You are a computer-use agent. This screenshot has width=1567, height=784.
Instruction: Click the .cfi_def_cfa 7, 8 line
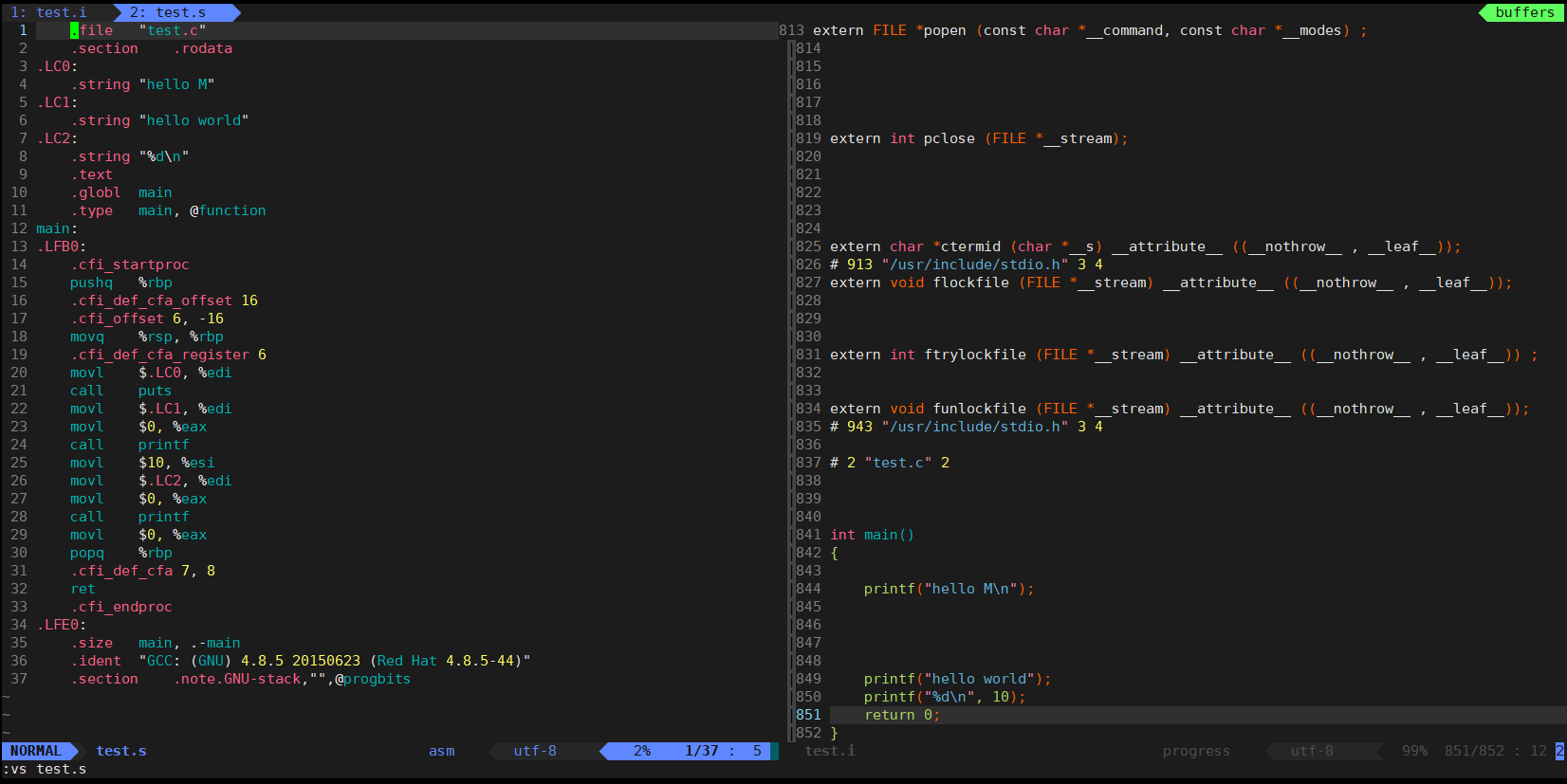(x=142, y=571)
